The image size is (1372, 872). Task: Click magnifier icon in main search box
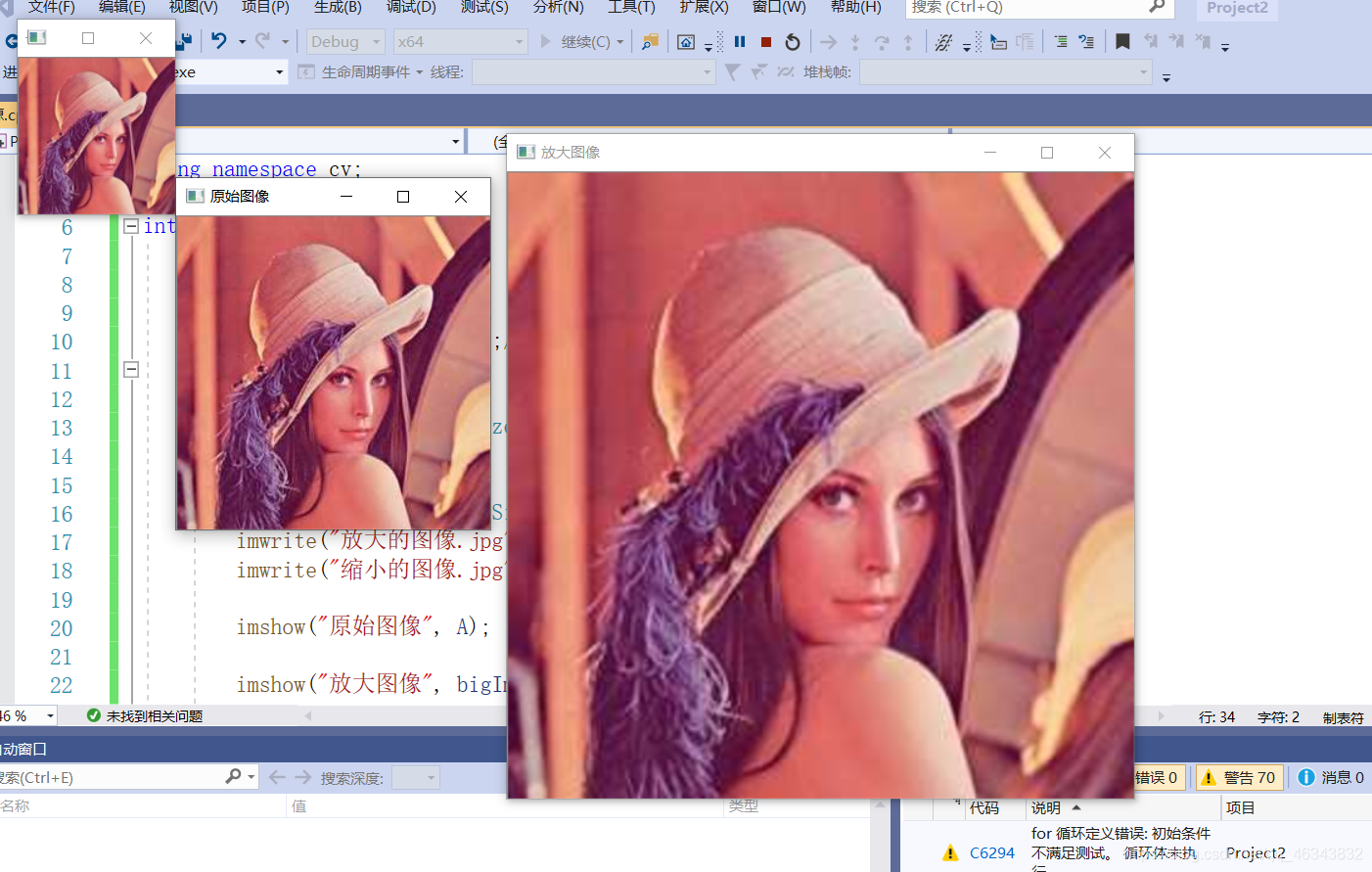pos(1157,7)
